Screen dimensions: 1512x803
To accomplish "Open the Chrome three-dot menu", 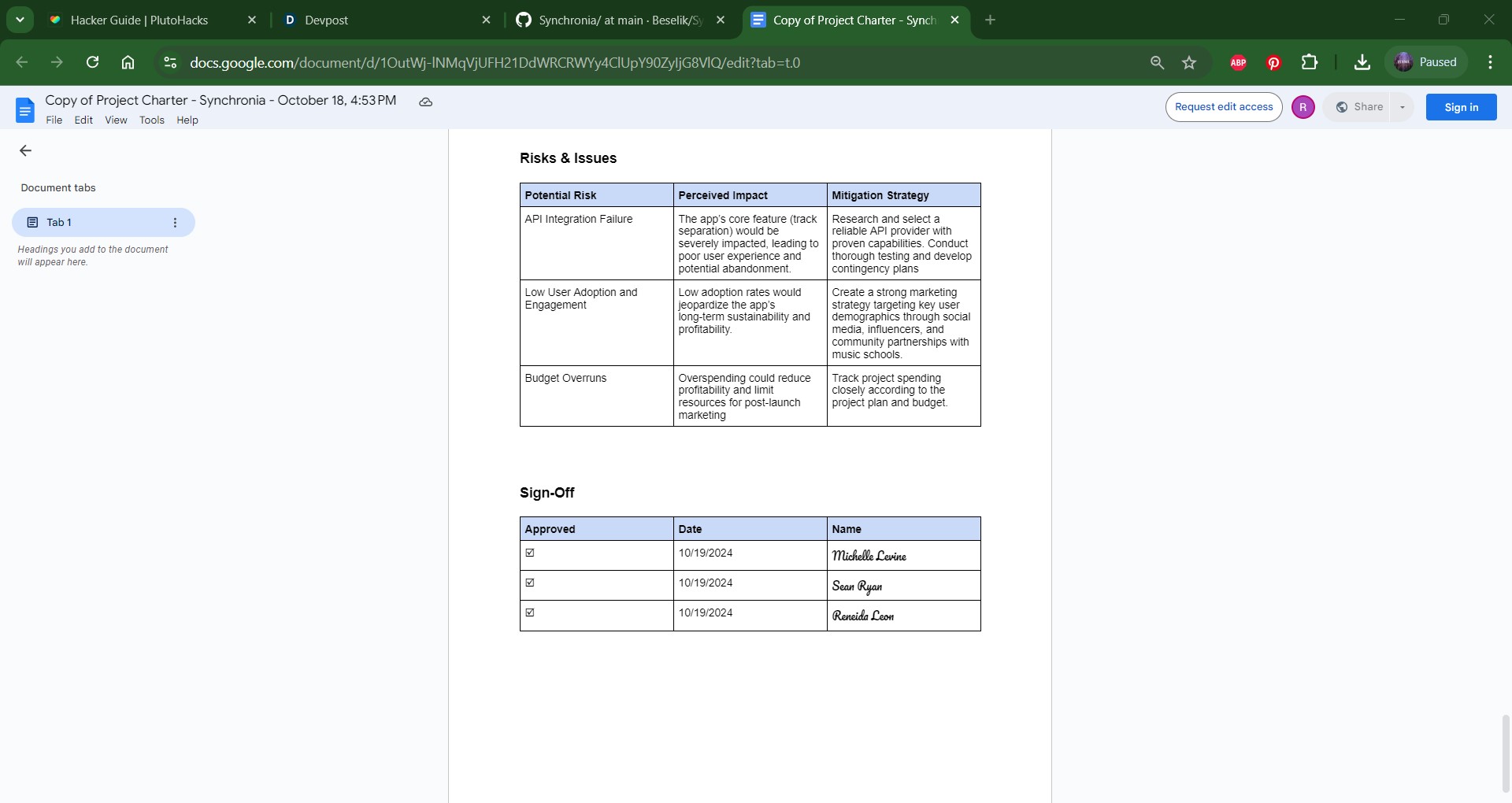I will coord(1490,62).
